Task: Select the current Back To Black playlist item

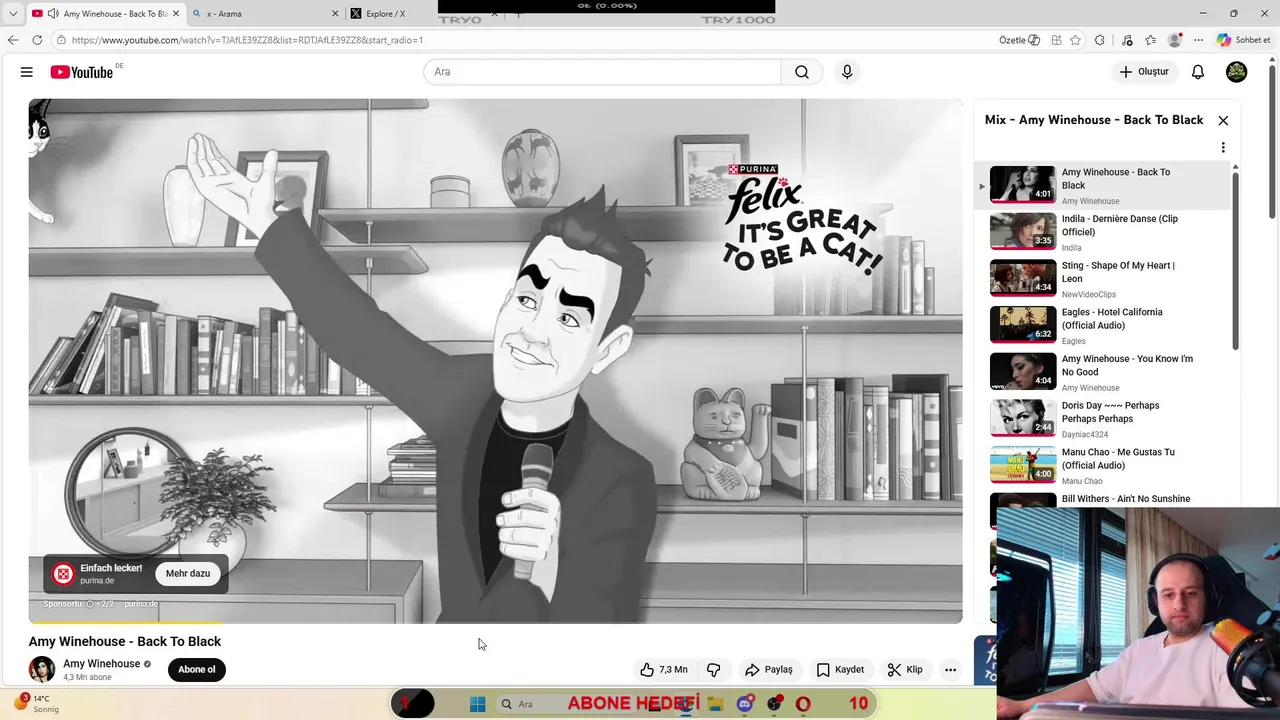Action: pyautogui.click(x=1104, y=185)
